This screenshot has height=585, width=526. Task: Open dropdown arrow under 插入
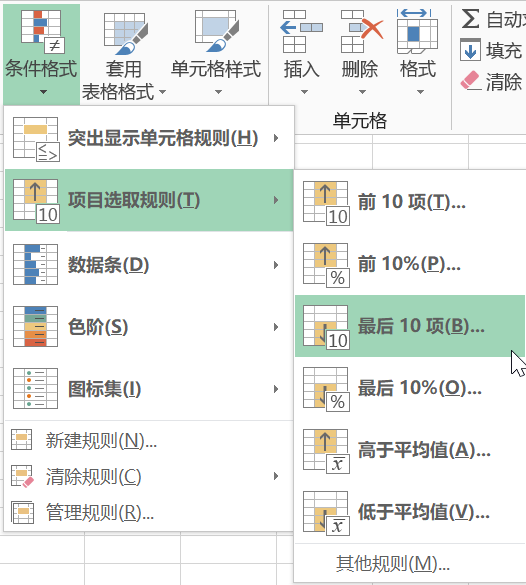click(x=304, y=92)
